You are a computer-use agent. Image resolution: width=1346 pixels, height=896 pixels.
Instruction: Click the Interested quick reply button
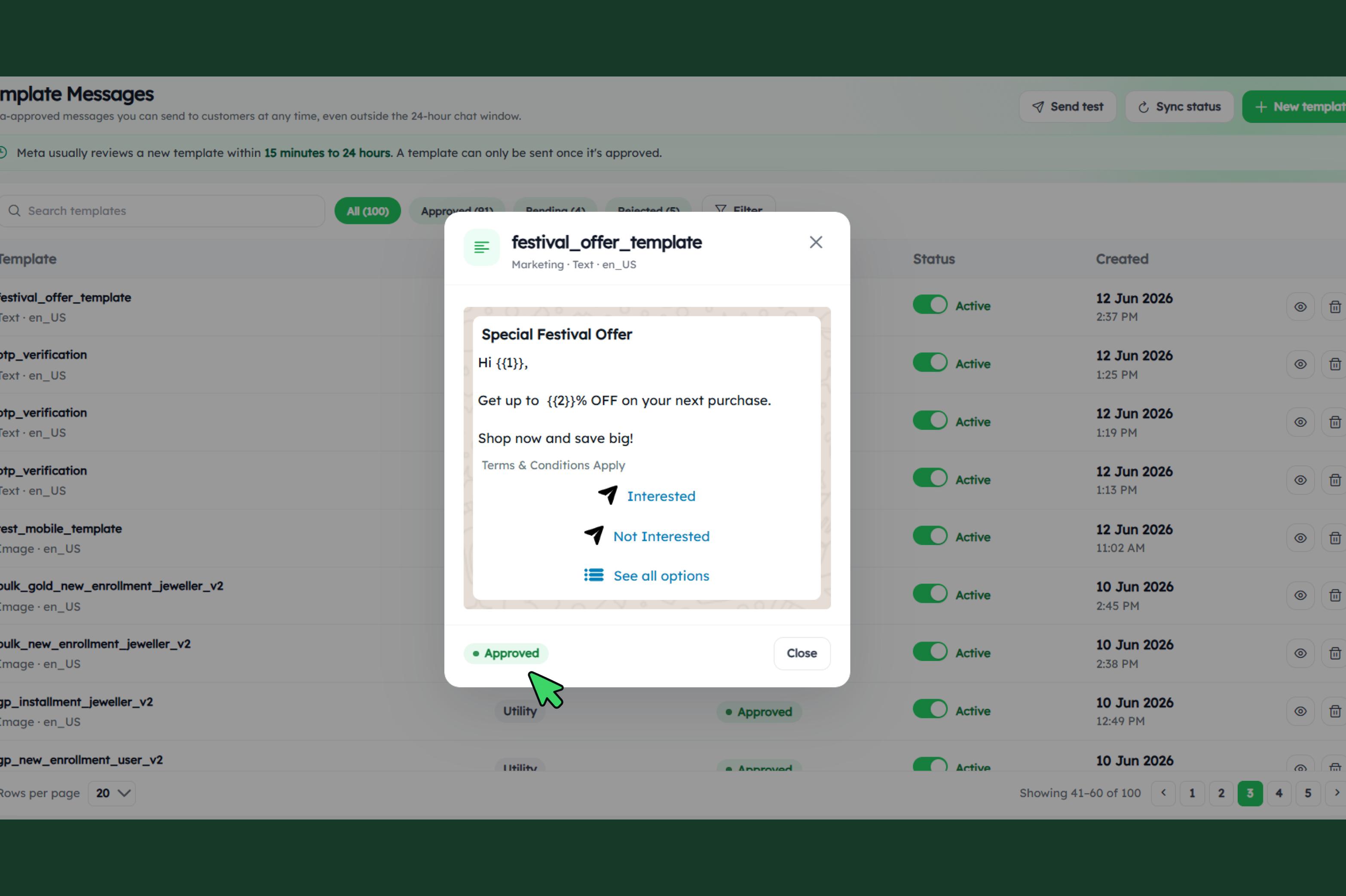coord(647,496)
